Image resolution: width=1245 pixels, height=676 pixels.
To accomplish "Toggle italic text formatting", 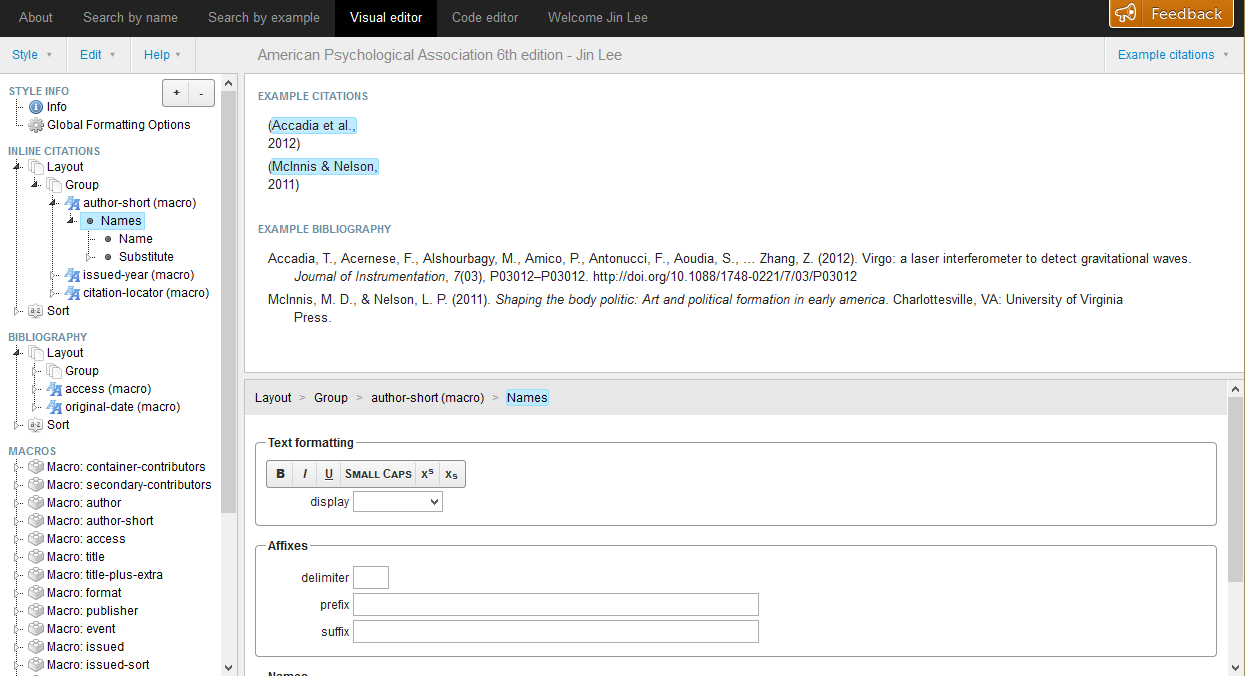I will point(305,474).
